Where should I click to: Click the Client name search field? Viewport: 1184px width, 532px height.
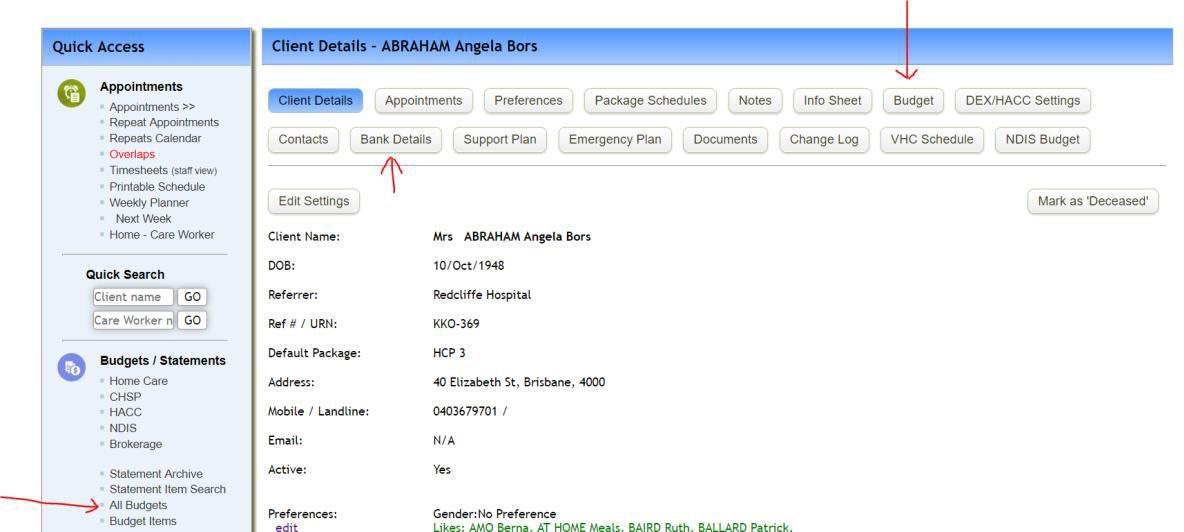[x=133, y=297]
